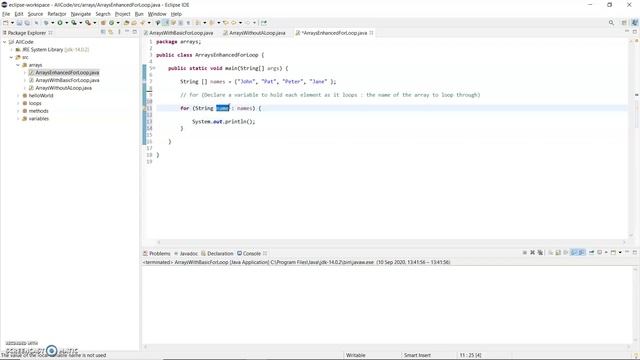This screenshot has width=640, height=360.
Task: Open the Open Perspective icon
Action: pyautogui.click(x=624, y=23)
